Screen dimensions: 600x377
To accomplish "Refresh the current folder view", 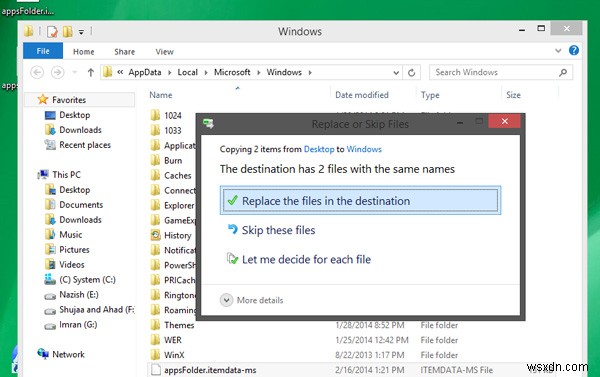I will (411, 72).
